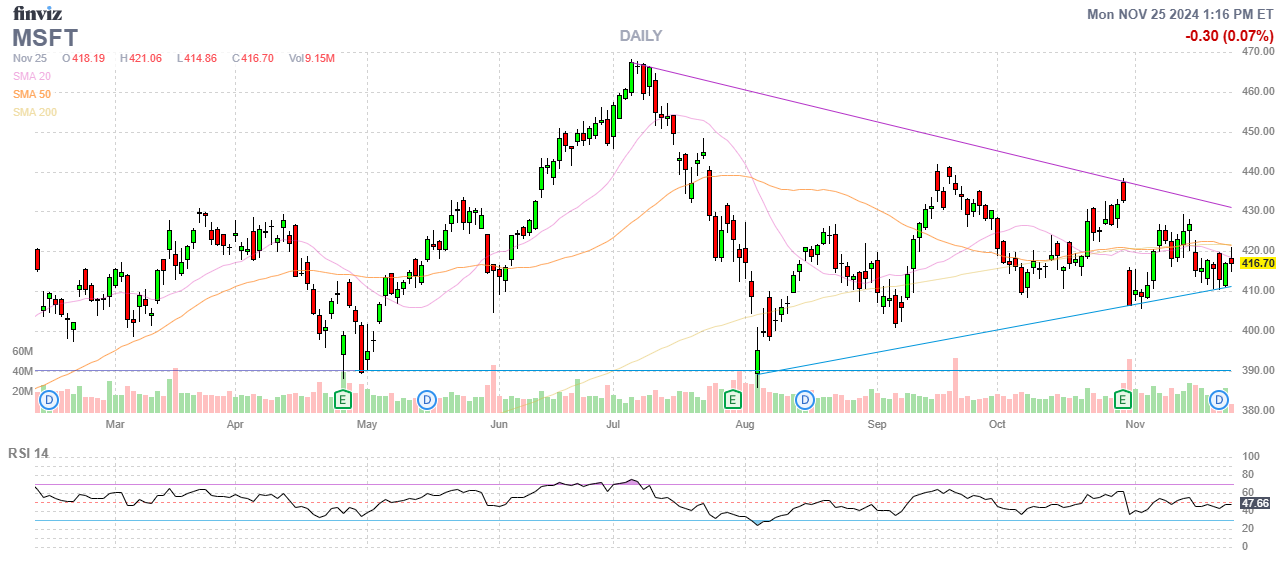Select the mid-May dividend 'D' marker
The height and width of the screenshot is (562, 1287).
pos(427,401)
